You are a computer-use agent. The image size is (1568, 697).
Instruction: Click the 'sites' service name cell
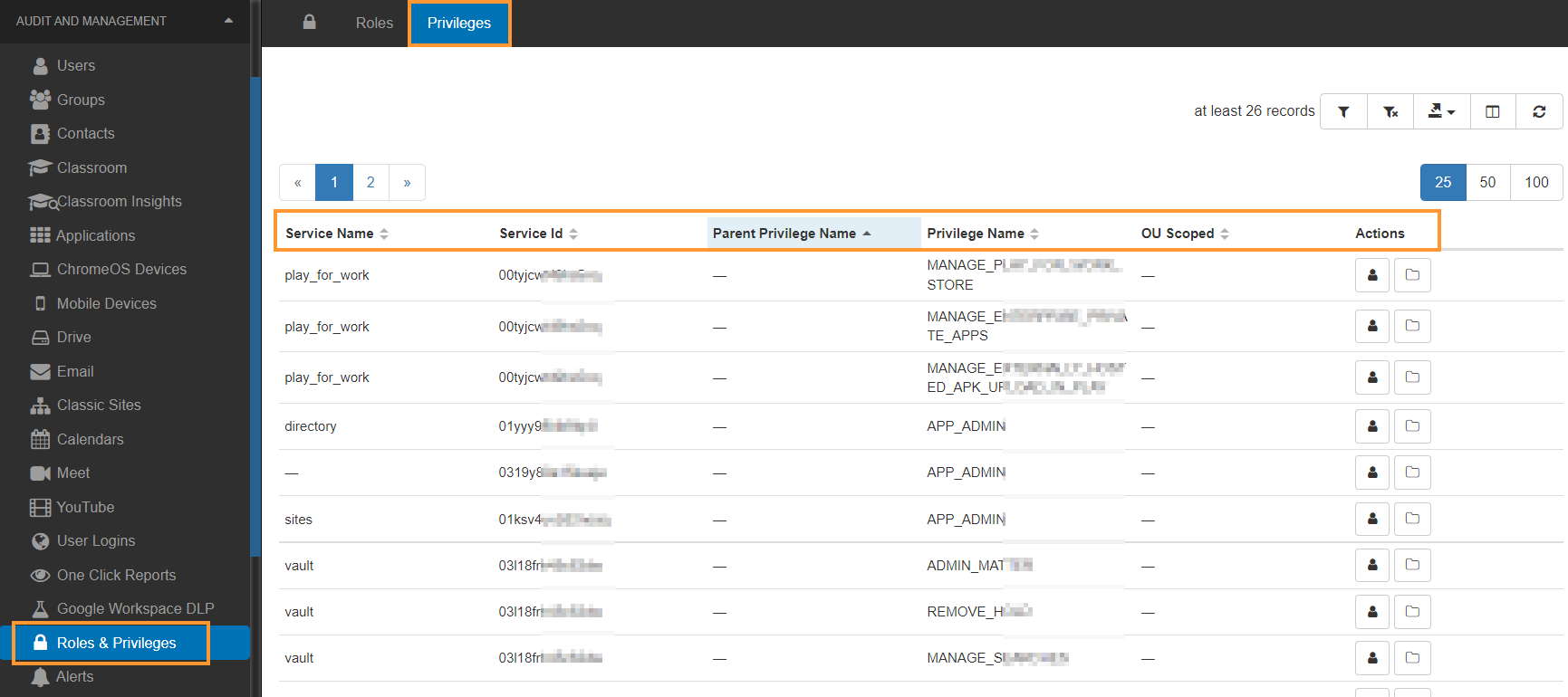(x=298, y=520)
